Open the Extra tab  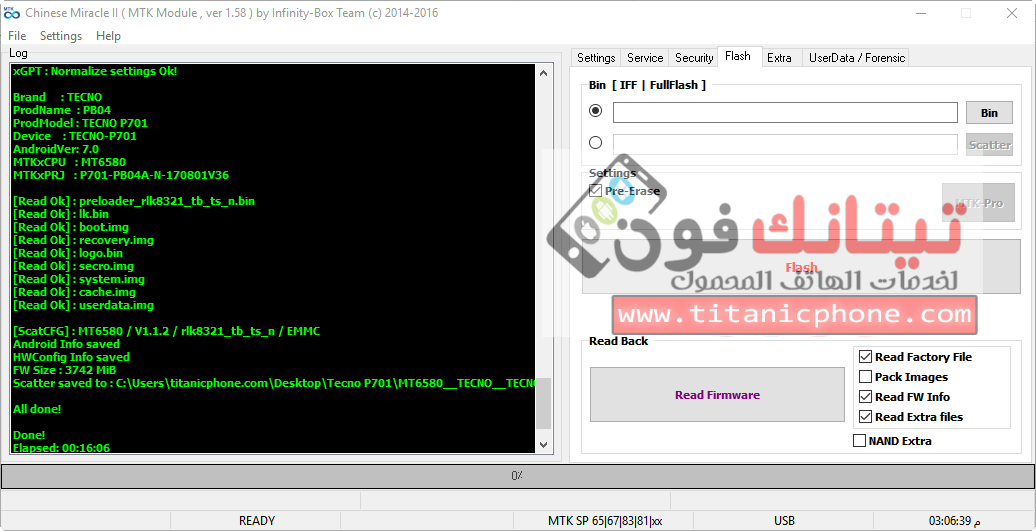pyautogui.click(x=780, y=57)
